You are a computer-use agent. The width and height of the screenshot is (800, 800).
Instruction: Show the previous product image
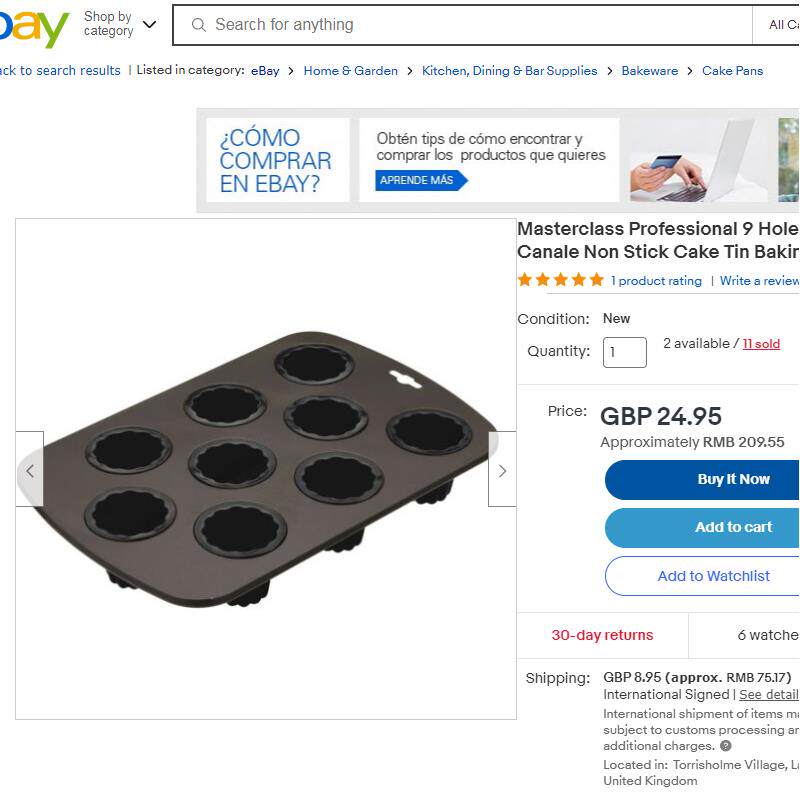pyautogui.click(x=30, y=470)
